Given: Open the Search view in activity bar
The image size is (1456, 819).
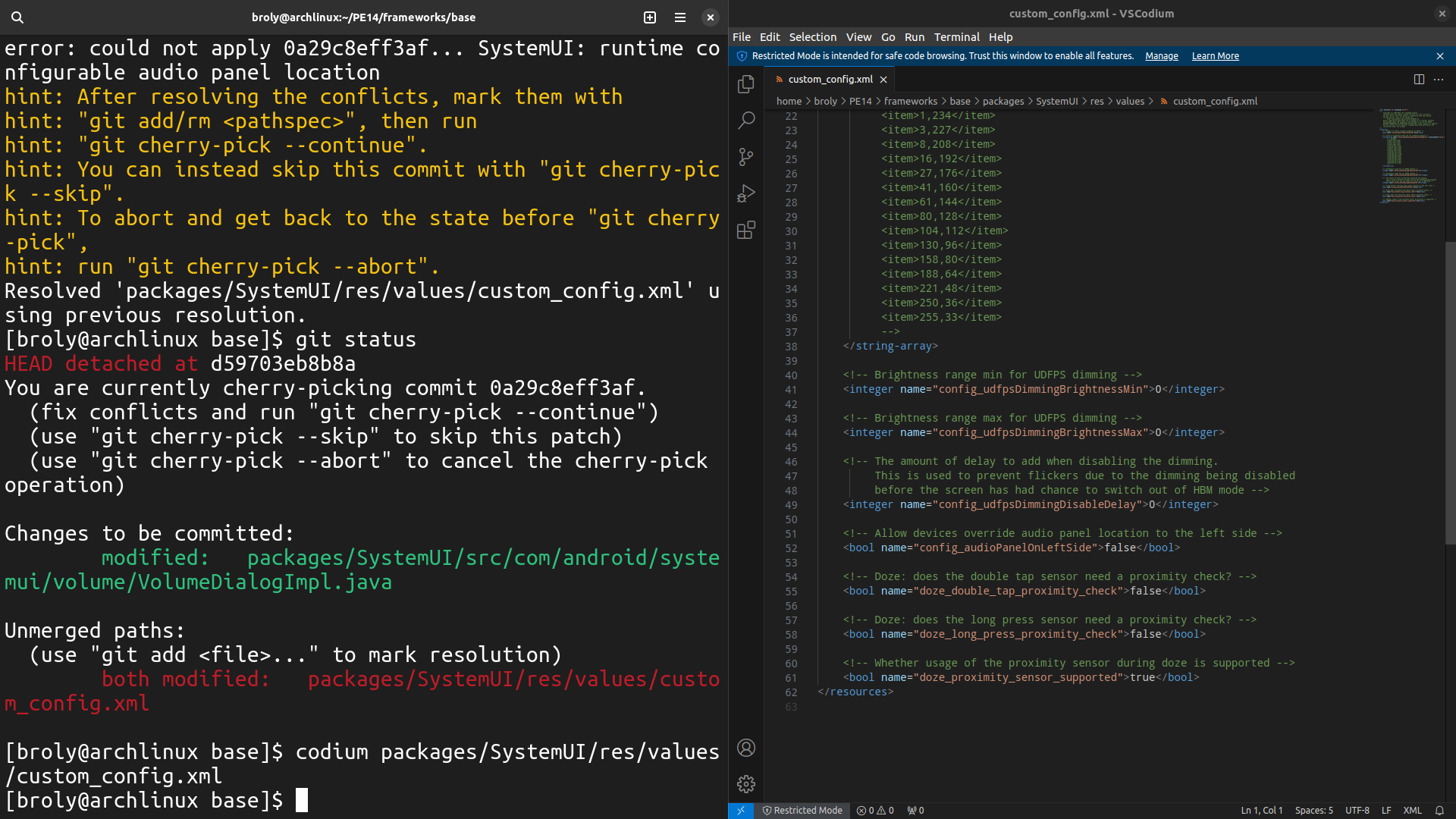Looking at the screenshot, I should 746,121.
